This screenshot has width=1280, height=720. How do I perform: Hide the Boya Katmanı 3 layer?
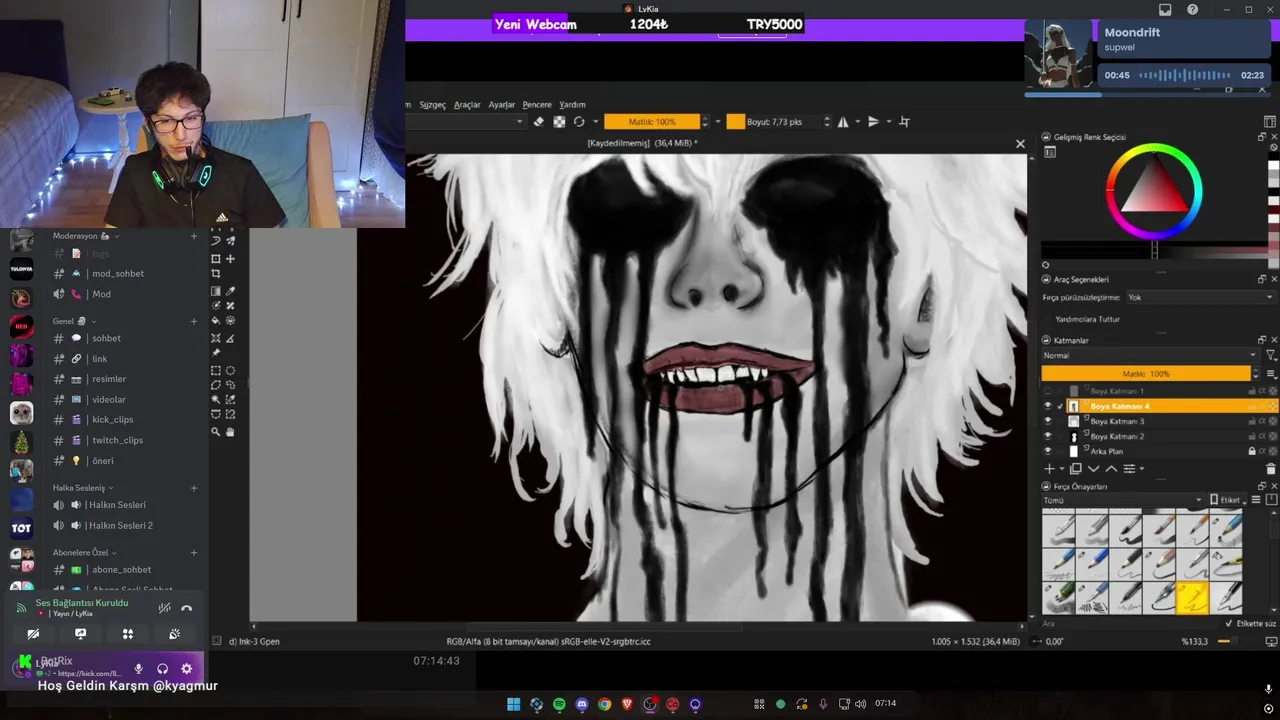tap(1048, 421)
